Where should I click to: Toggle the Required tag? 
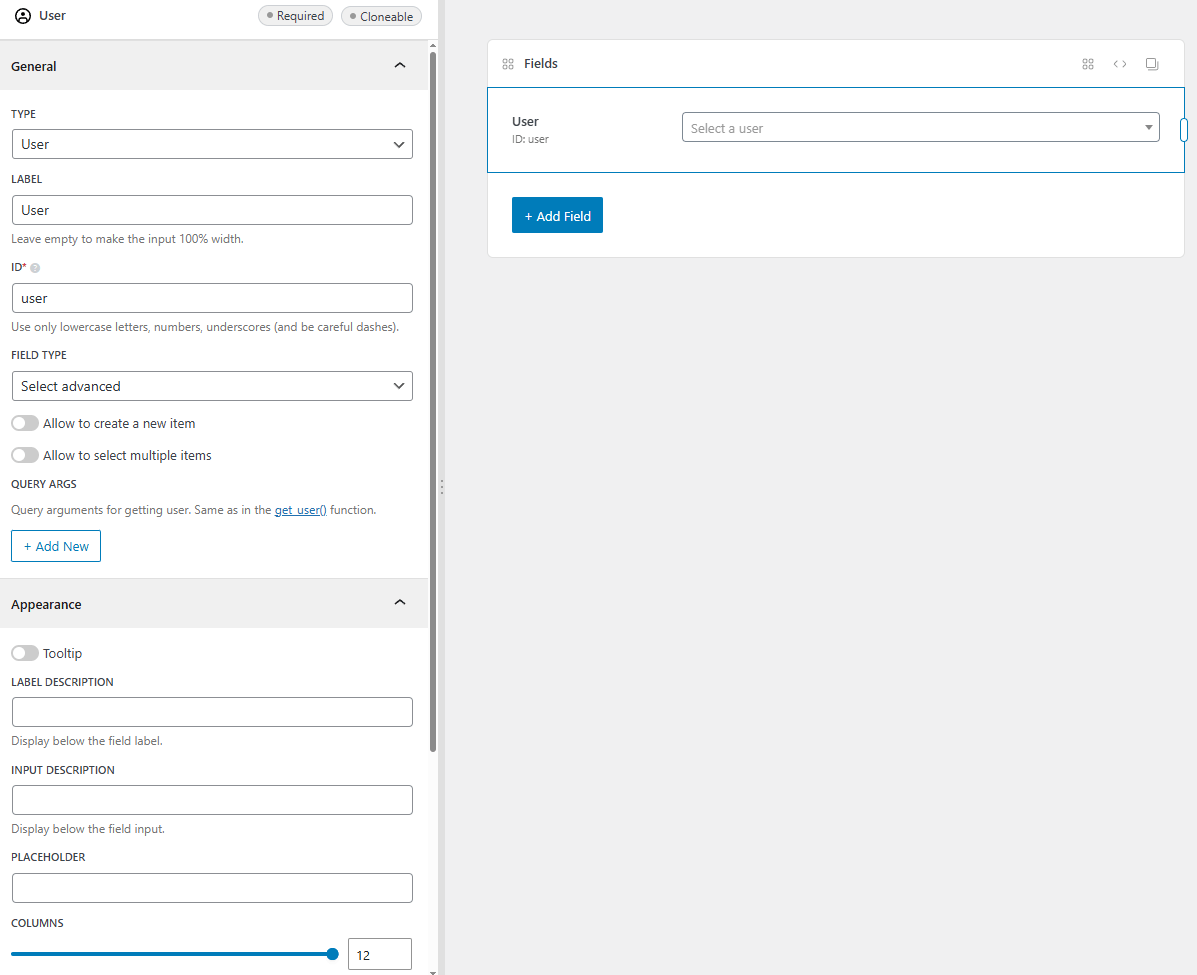[295, 16]
